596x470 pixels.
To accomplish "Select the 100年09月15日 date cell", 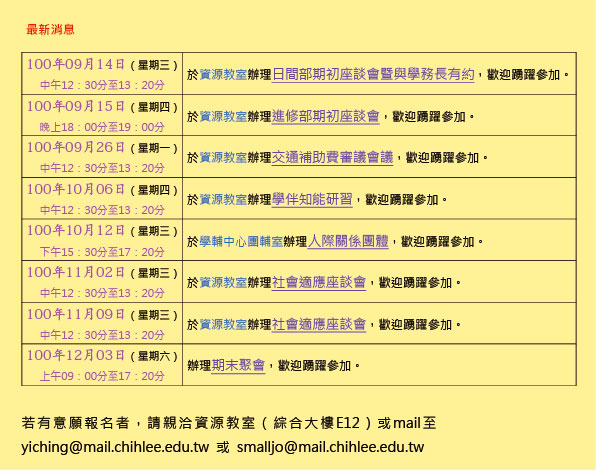I will (x=102, y=116).
